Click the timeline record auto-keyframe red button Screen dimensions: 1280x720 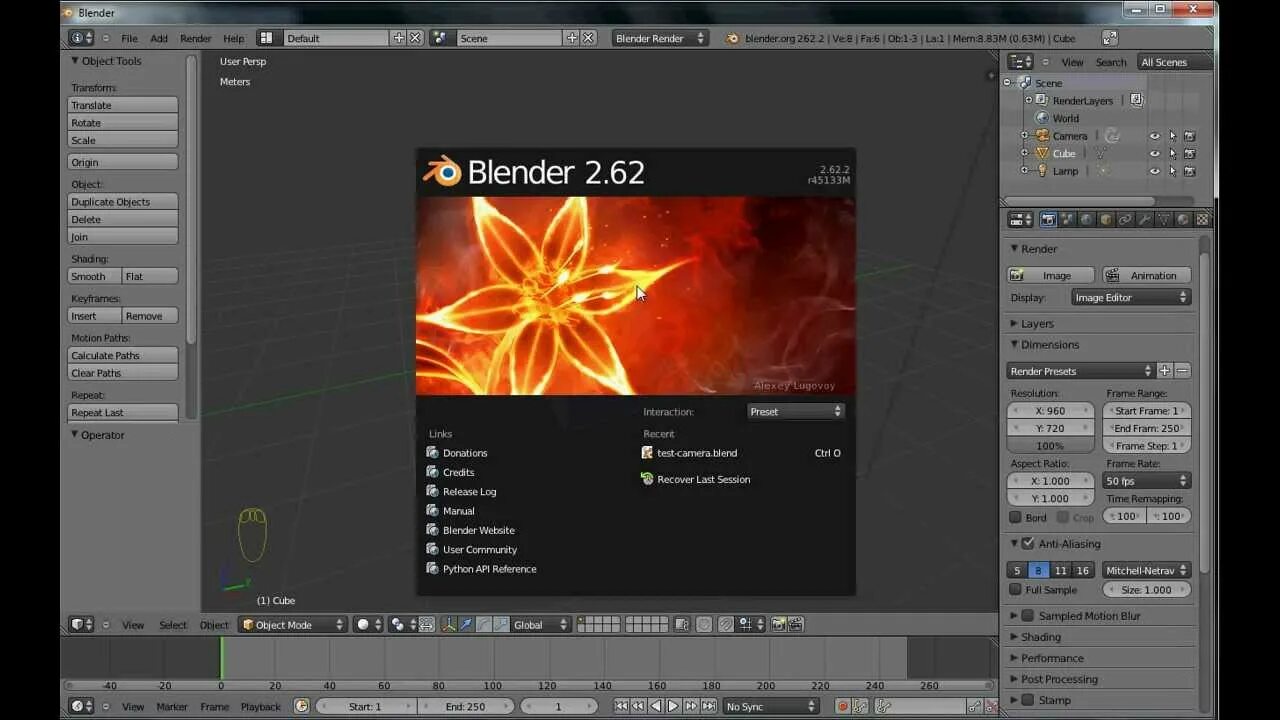point(842,706)
